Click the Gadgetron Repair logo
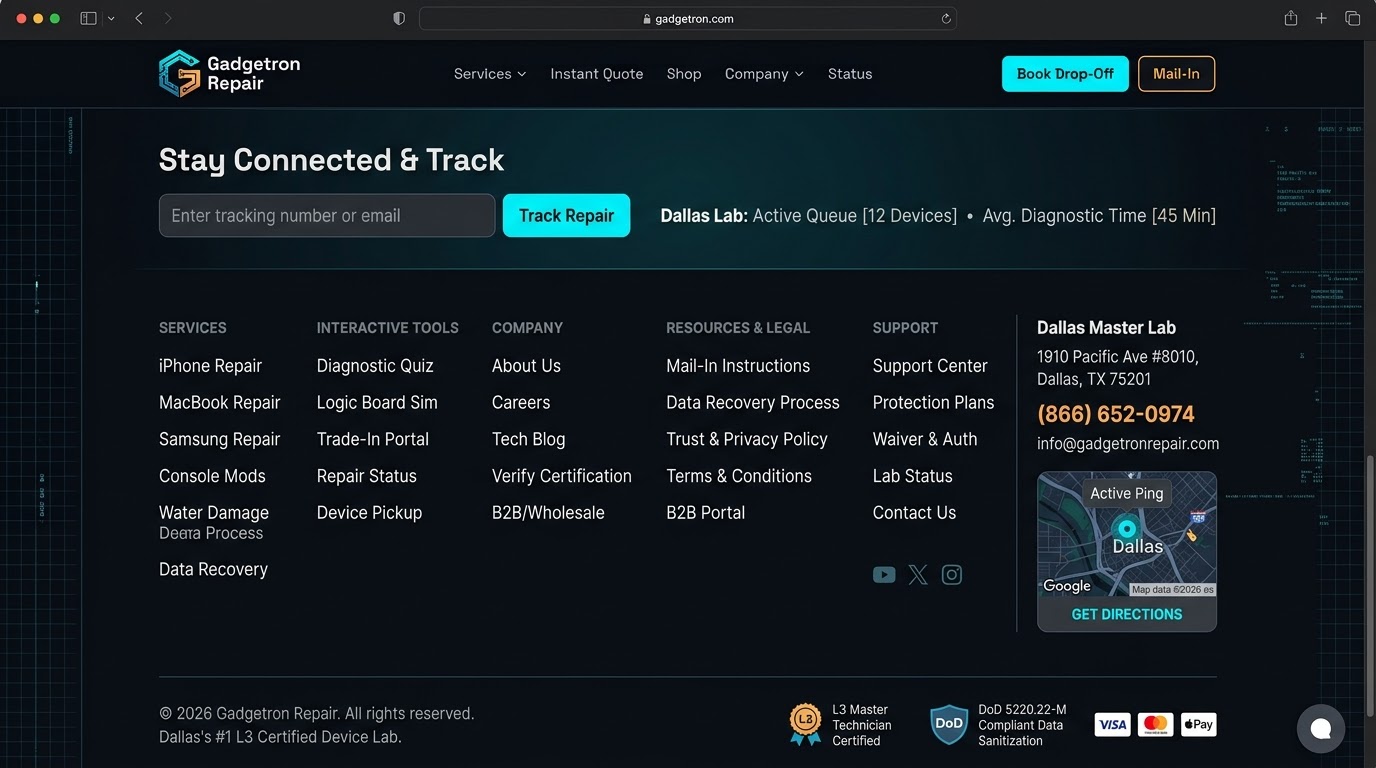 pyautogui.click(x=229, y=74)
